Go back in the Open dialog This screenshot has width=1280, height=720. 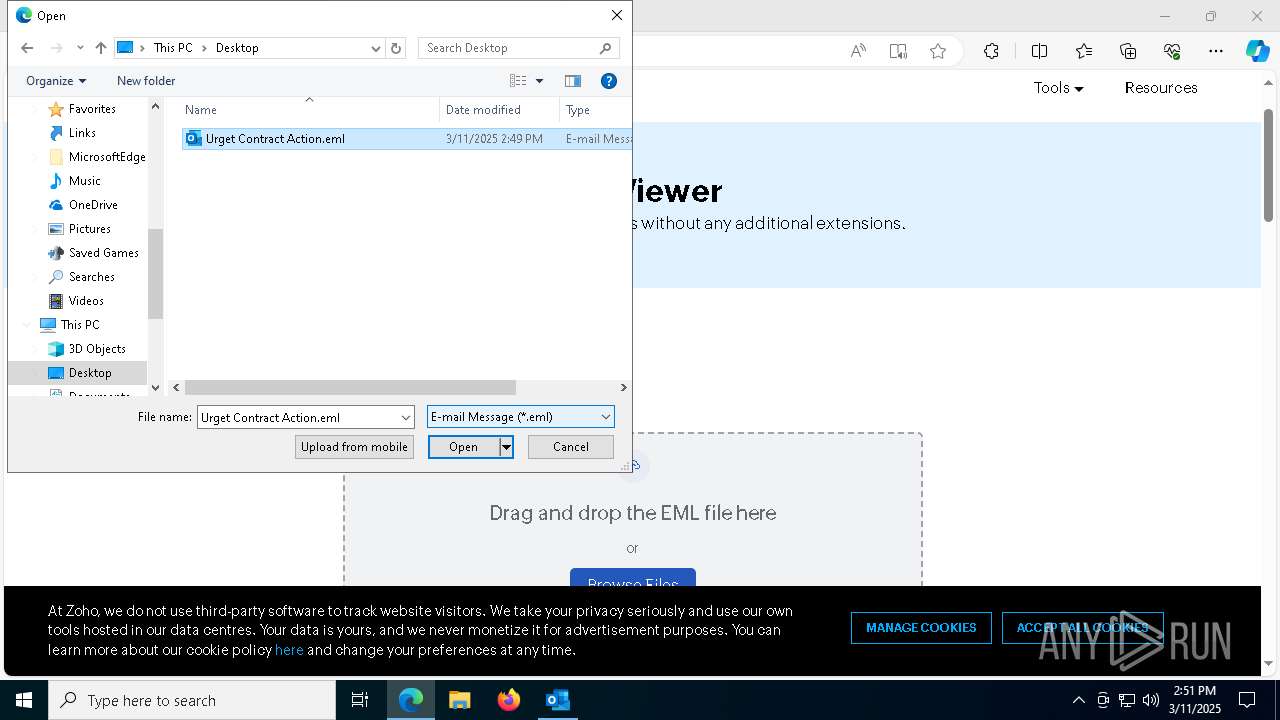point(27,48)
